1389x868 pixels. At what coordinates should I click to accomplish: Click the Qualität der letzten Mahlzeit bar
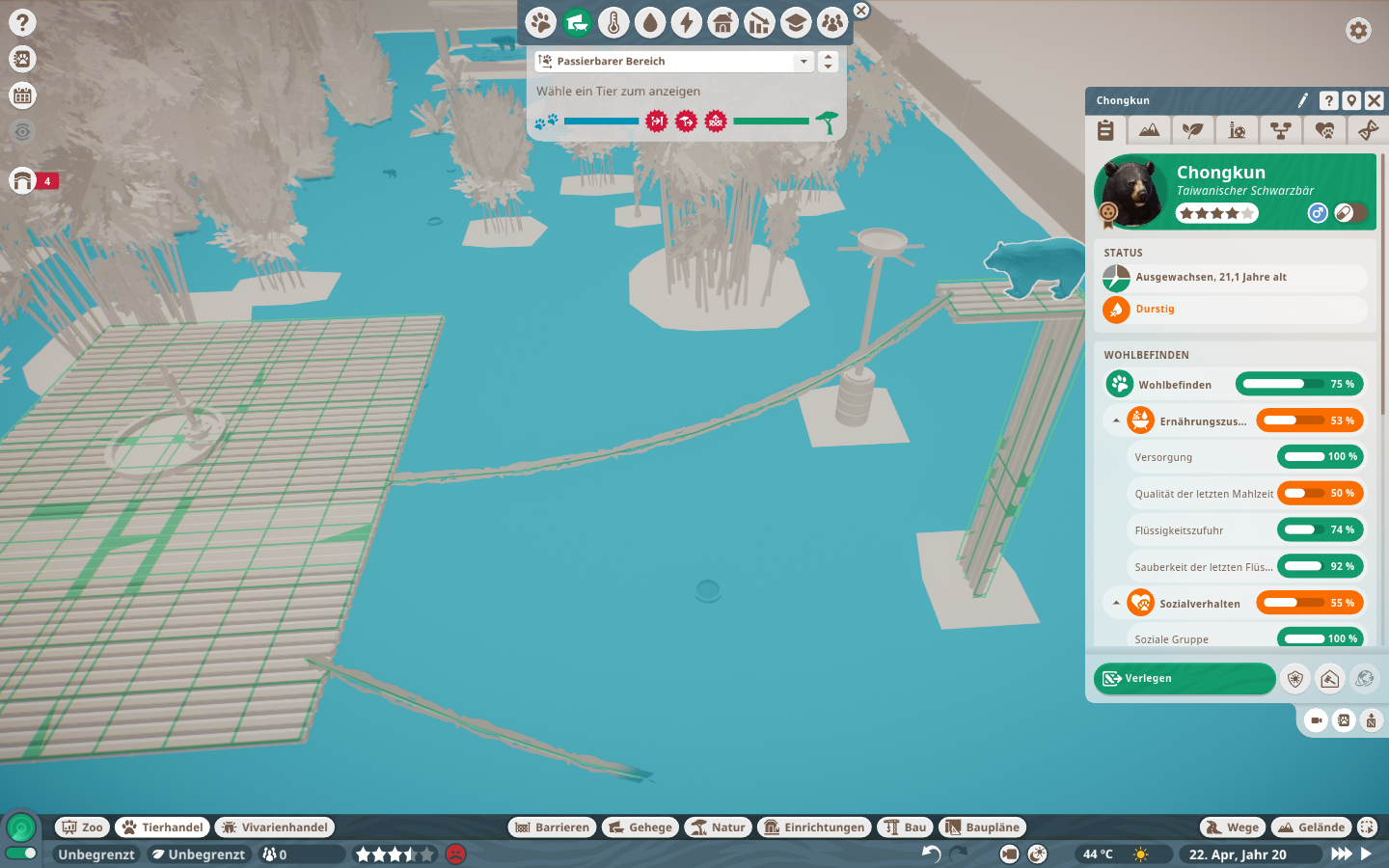1321,493
